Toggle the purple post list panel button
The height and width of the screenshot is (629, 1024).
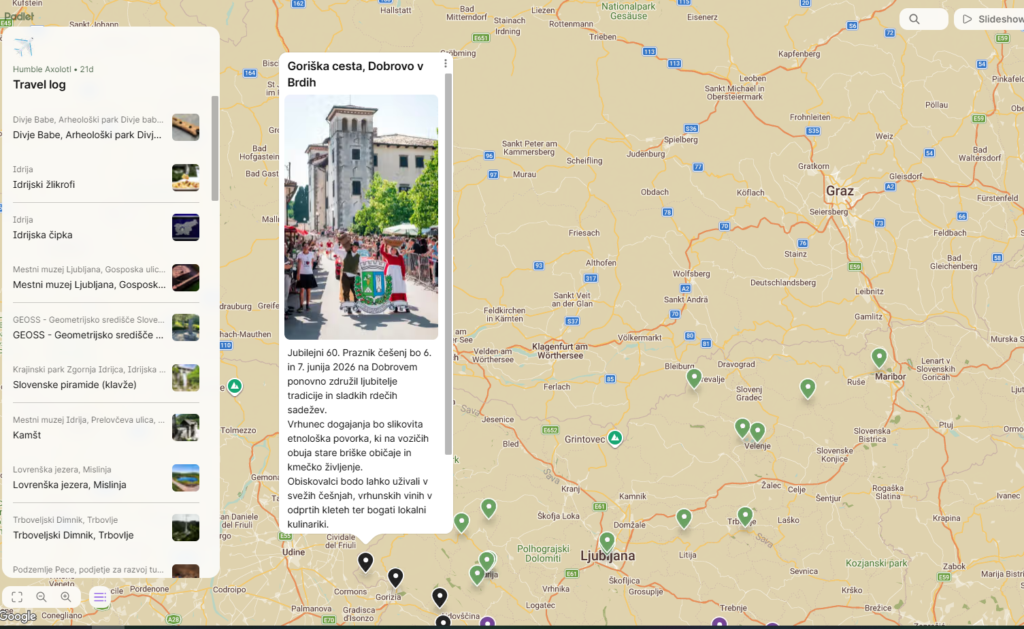pos(99,596)
